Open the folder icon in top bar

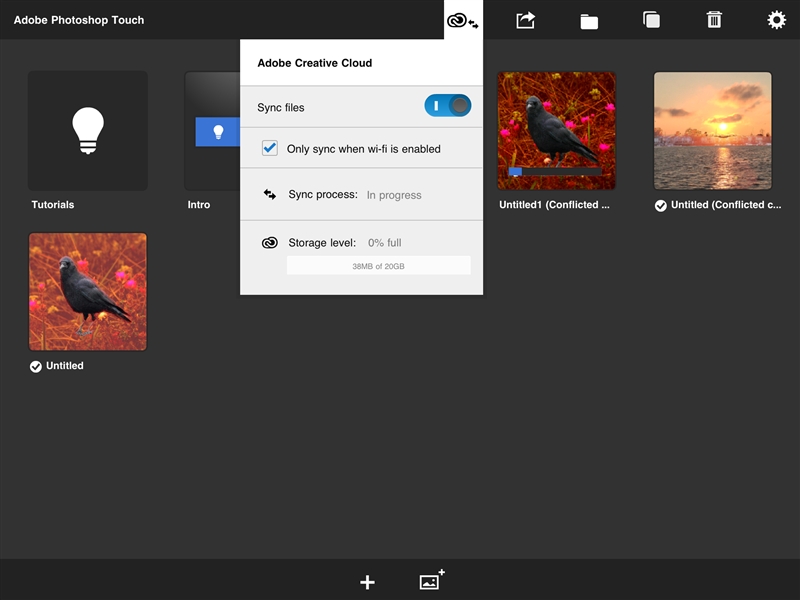click(x=589, y=21)
